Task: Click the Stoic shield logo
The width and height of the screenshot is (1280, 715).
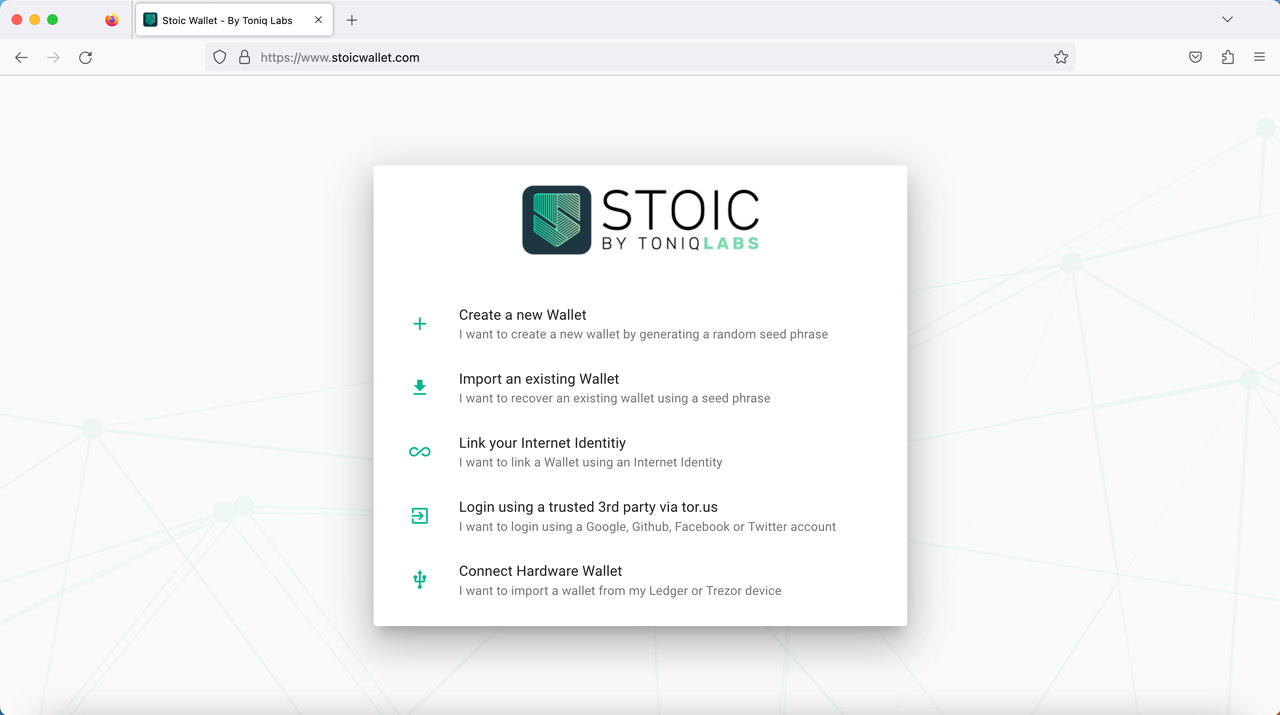Action: (557, 220)
